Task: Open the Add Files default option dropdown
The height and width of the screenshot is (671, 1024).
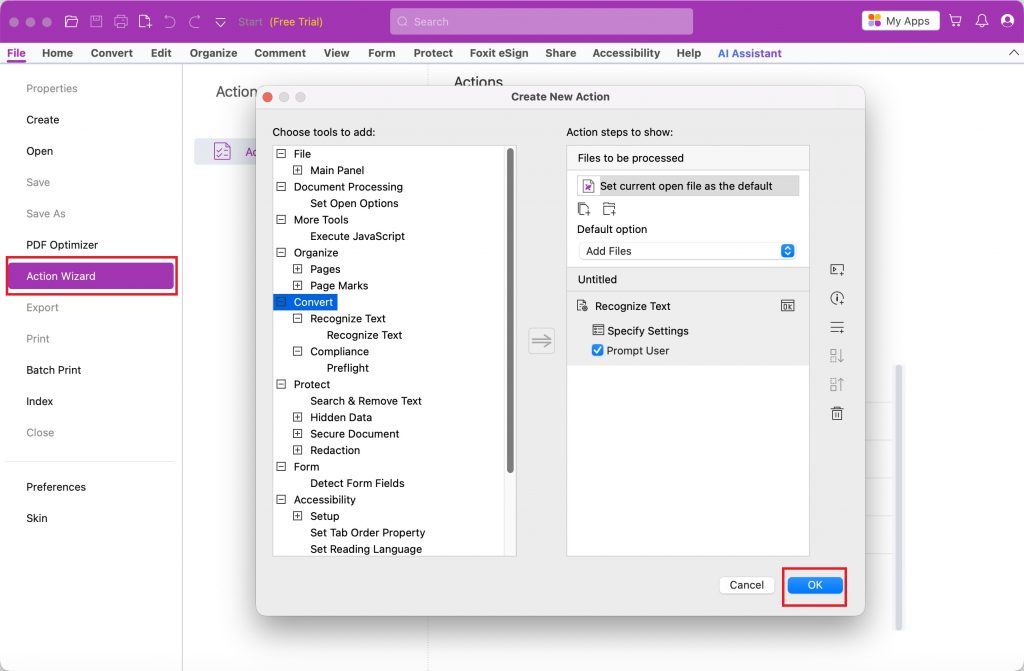Action: tap(688, 251)
